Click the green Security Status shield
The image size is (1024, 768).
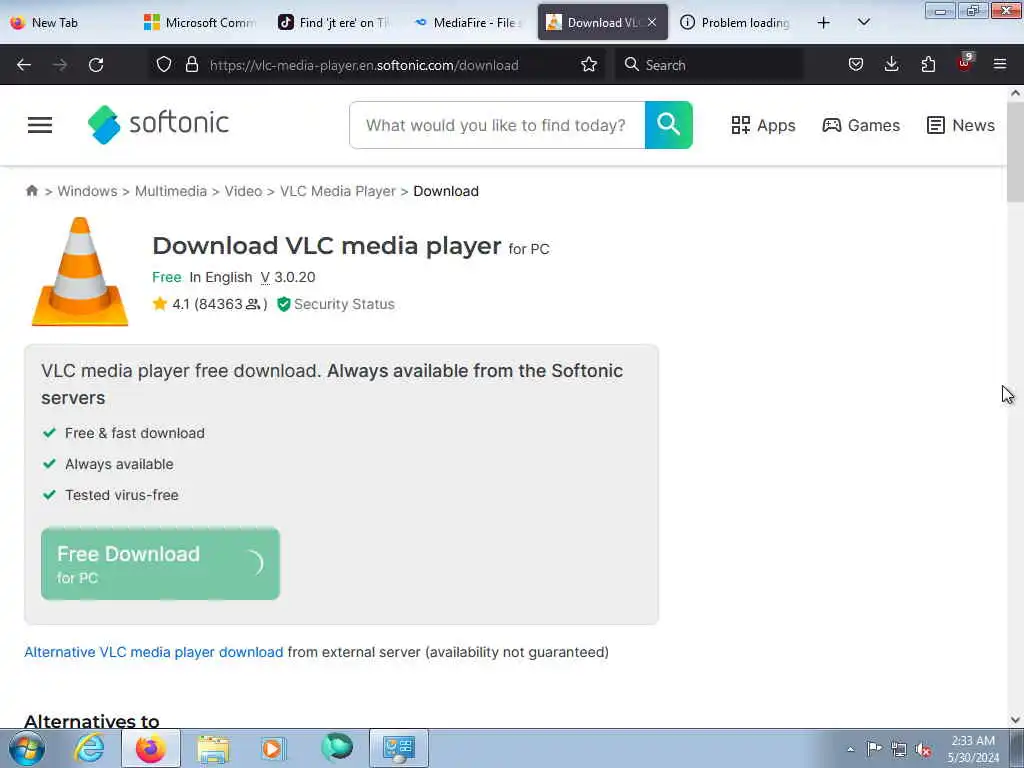coord(283,304)
